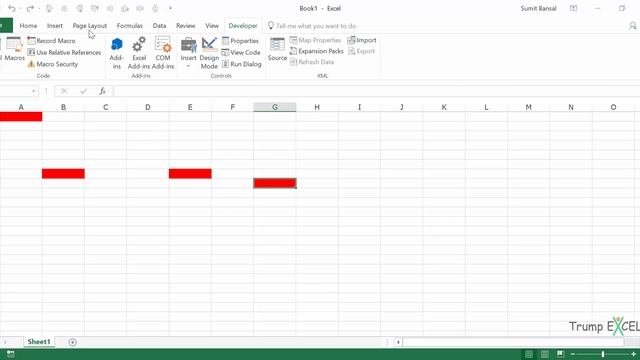Click the Redo arrow in the title bar
Image resolution: width=640 pixels, height=360 pixels.
pos(30,9)
